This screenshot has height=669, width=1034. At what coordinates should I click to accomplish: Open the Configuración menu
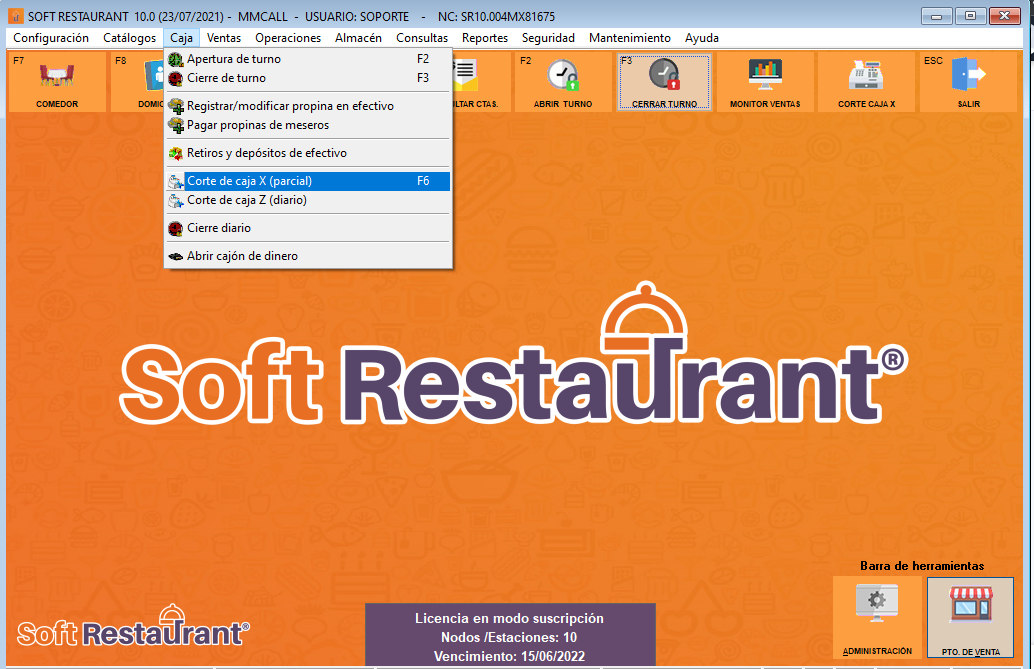tap(51, 38)
